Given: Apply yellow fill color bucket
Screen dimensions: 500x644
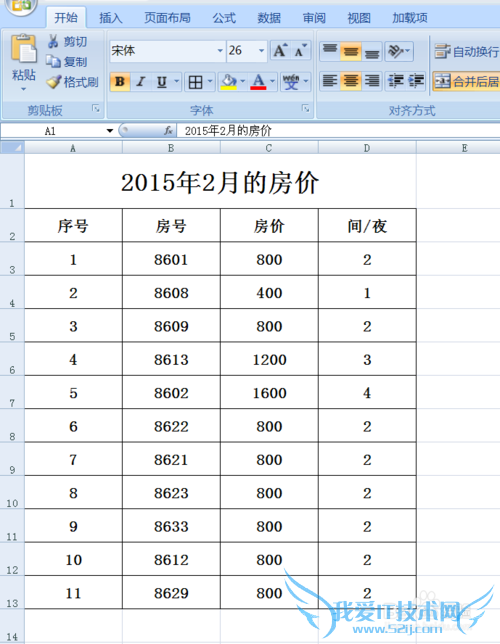Looking at the screenshot, I should pos(228,82).
